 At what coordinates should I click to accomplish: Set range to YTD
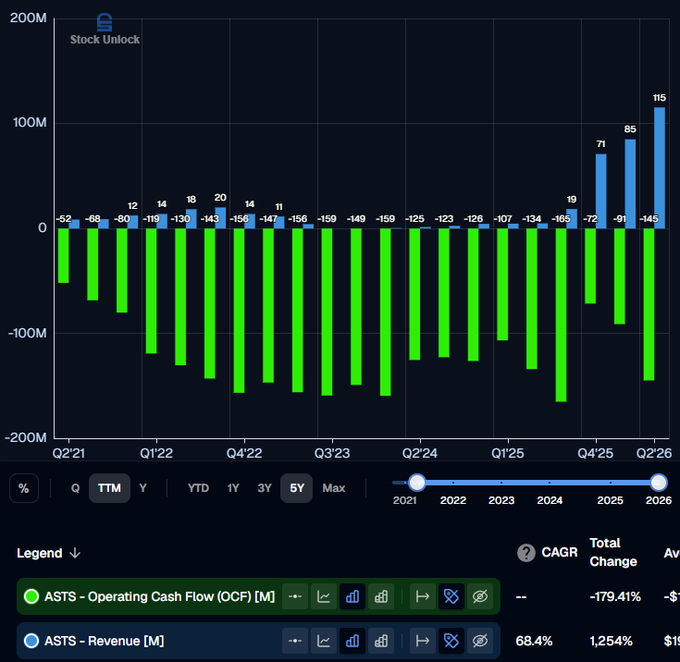(x=198, y=488)
